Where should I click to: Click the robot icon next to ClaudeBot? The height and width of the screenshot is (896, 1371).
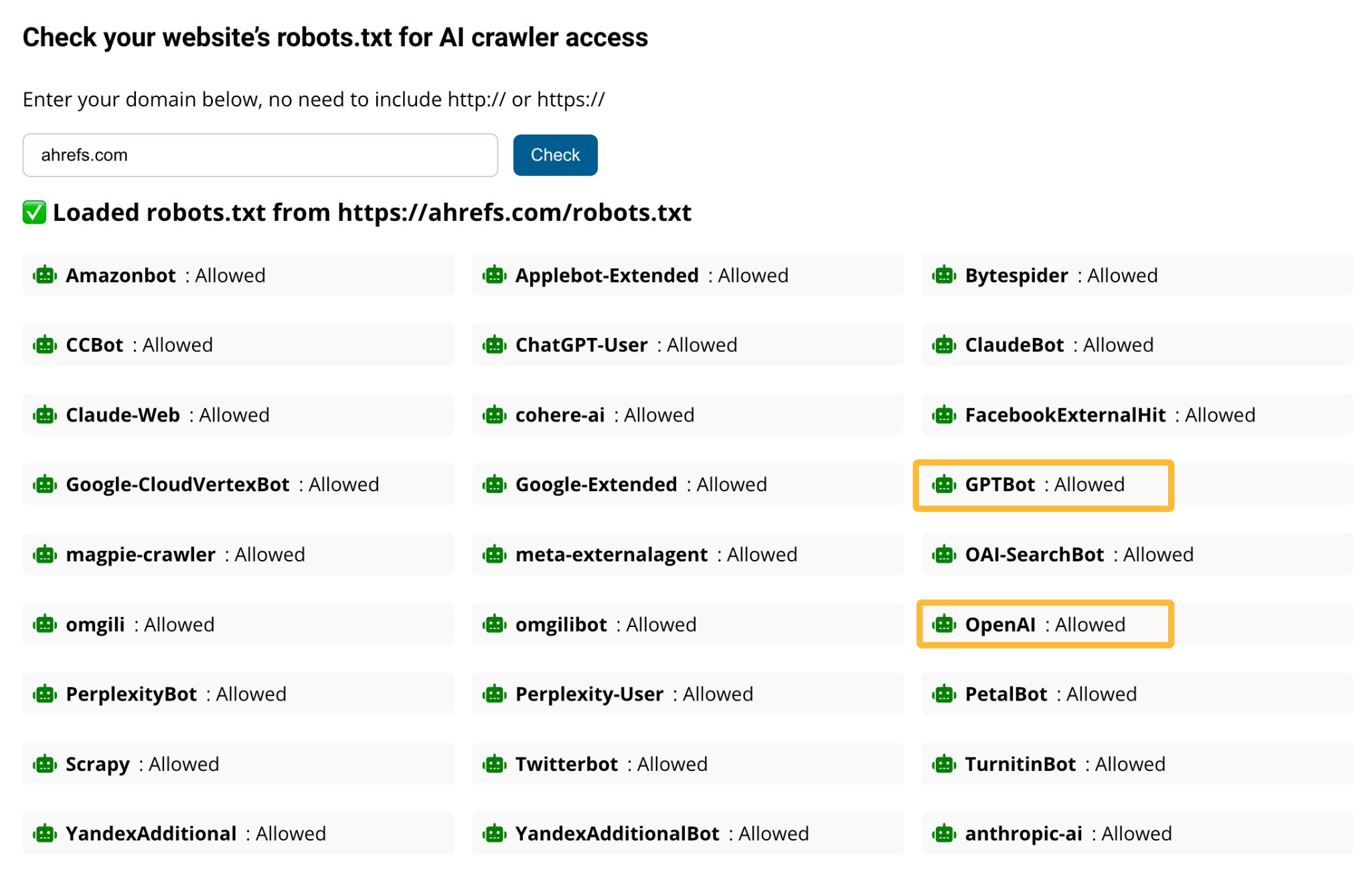pos(944,345)
